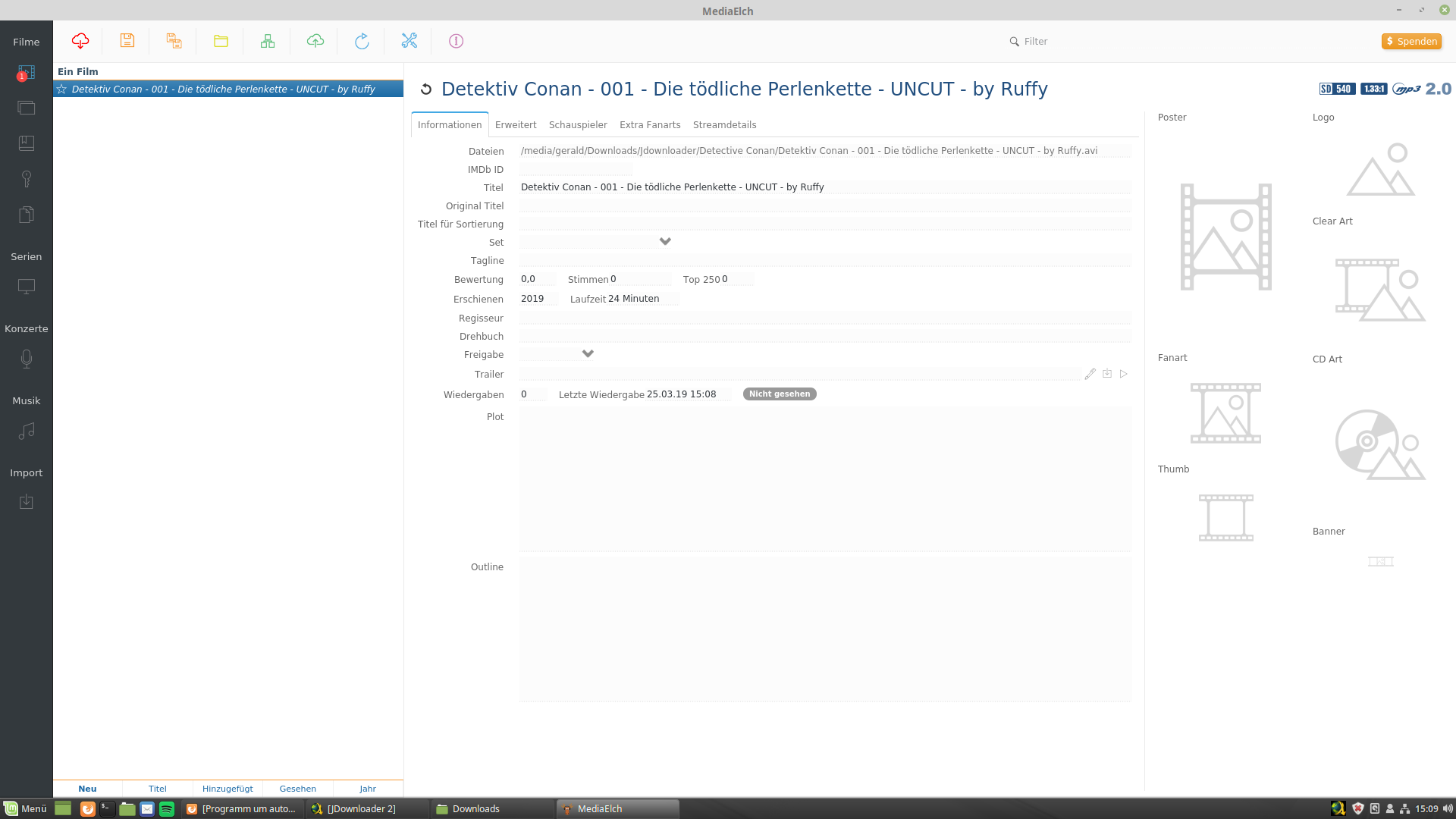Switch to the Erweitert tab
The image size is (1456, 819).
(516, 124)
